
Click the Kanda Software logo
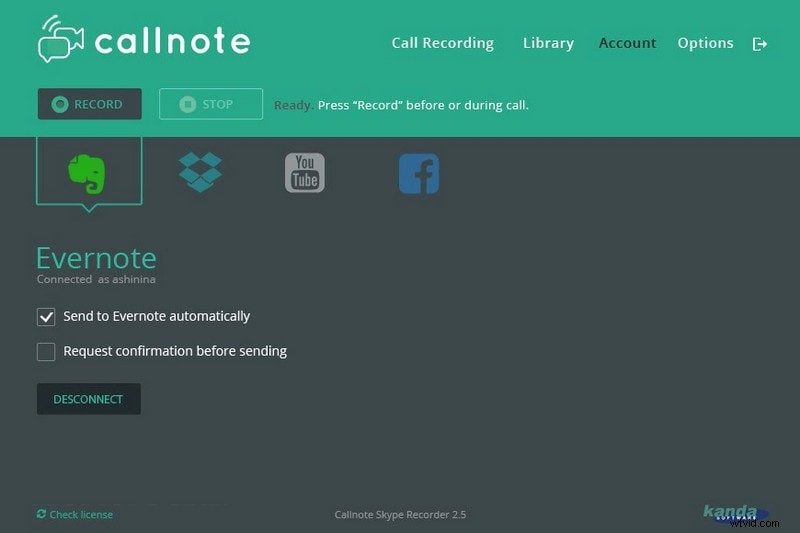tap(735, 513)
